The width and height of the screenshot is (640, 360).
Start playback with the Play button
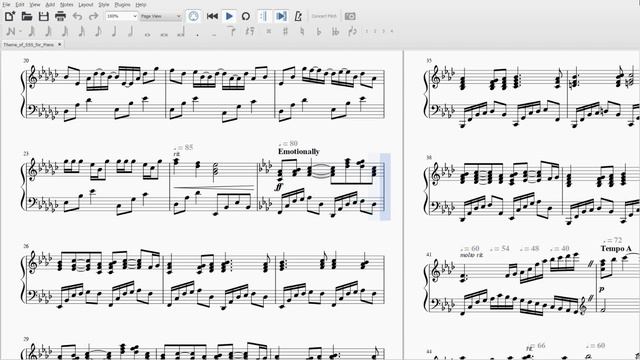(229, 16)
